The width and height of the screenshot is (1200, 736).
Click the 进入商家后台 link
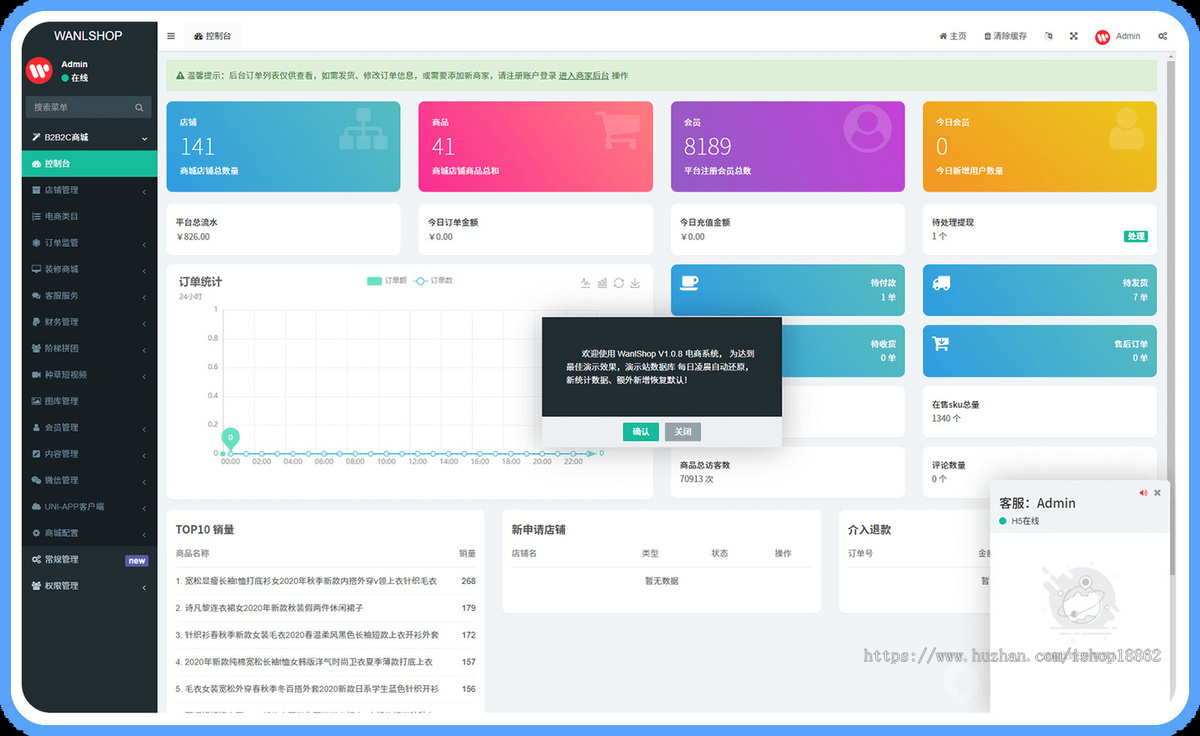pyautogui.click(x=583, y=76)
